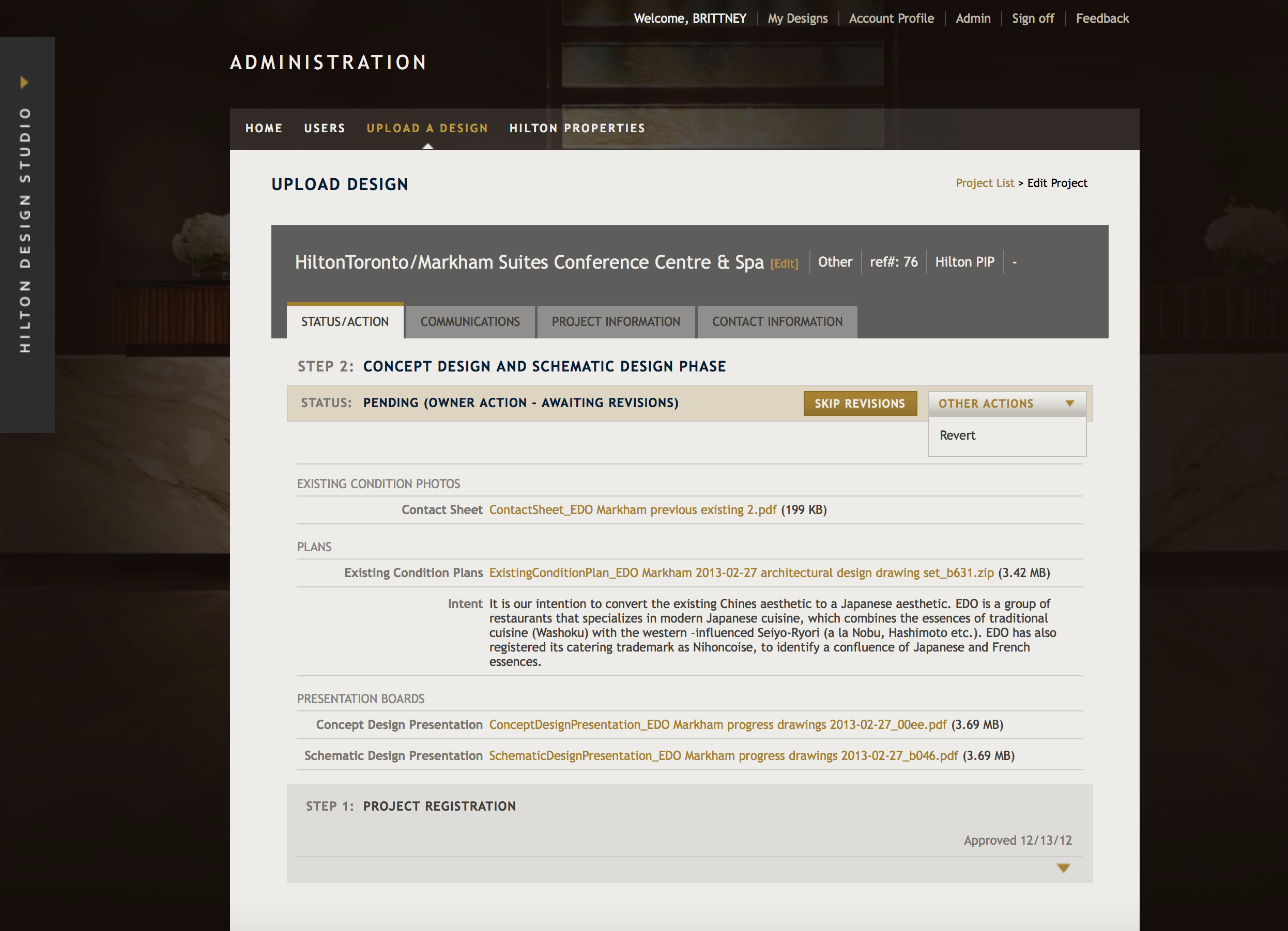Open the Project Information tab

tap(616, 322)
